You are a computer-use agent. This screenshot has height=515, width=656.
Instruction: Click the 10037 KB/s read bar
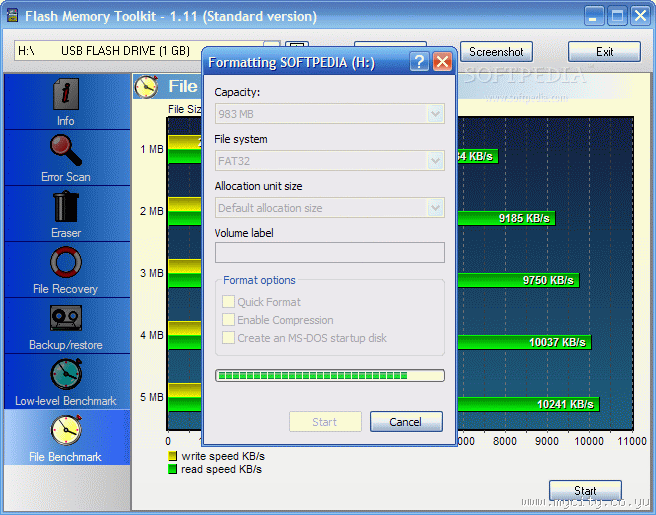pyautogui.click(x=524, y=342)
